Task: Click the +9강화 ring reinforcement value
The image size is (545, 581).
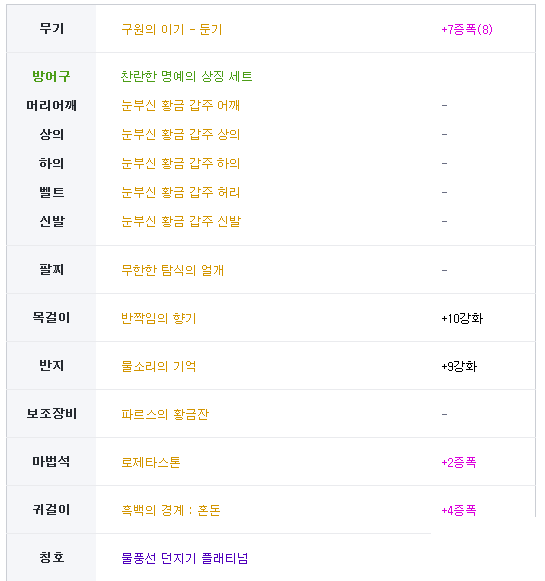Action: click(459, 366)
